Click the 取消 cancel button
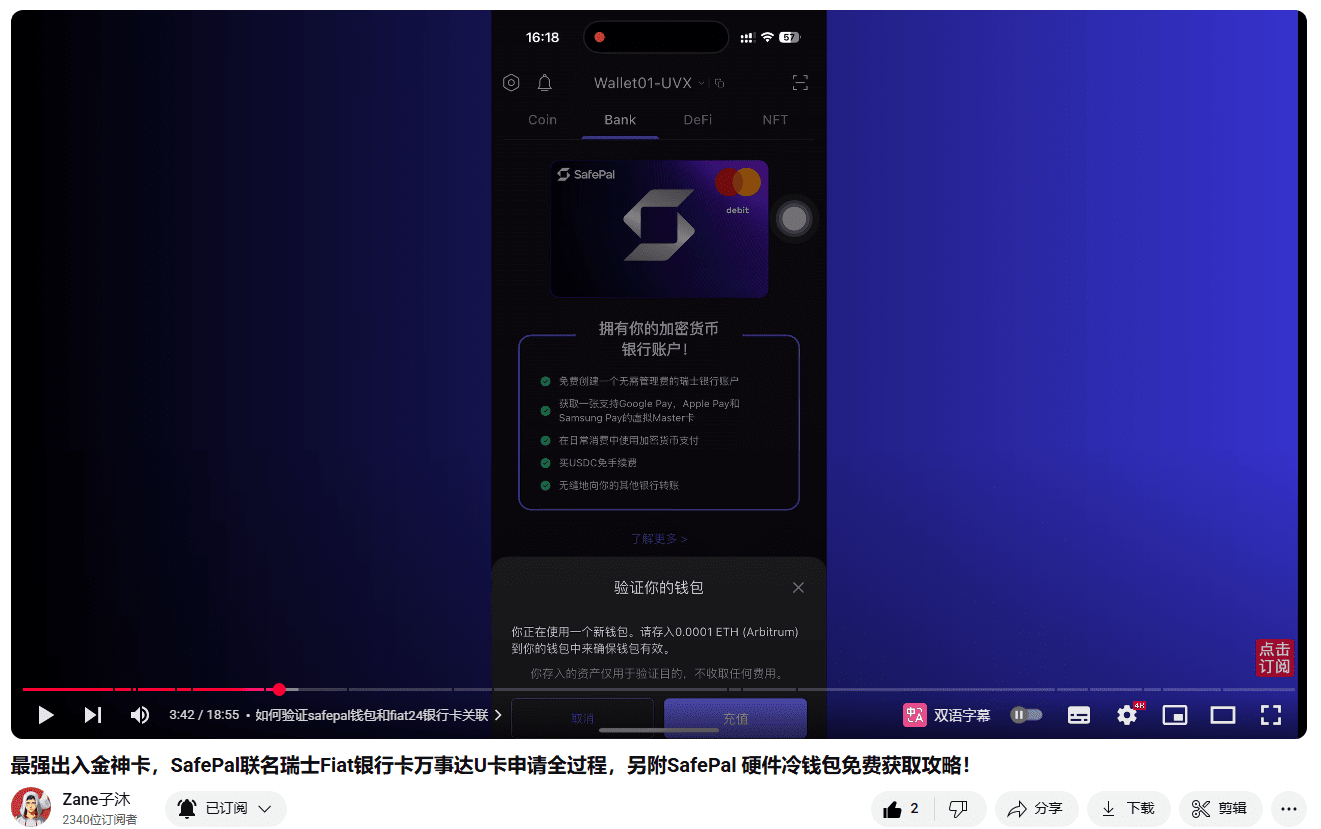The height and width of the screenshot is (829, 1321). pos(583,718)
